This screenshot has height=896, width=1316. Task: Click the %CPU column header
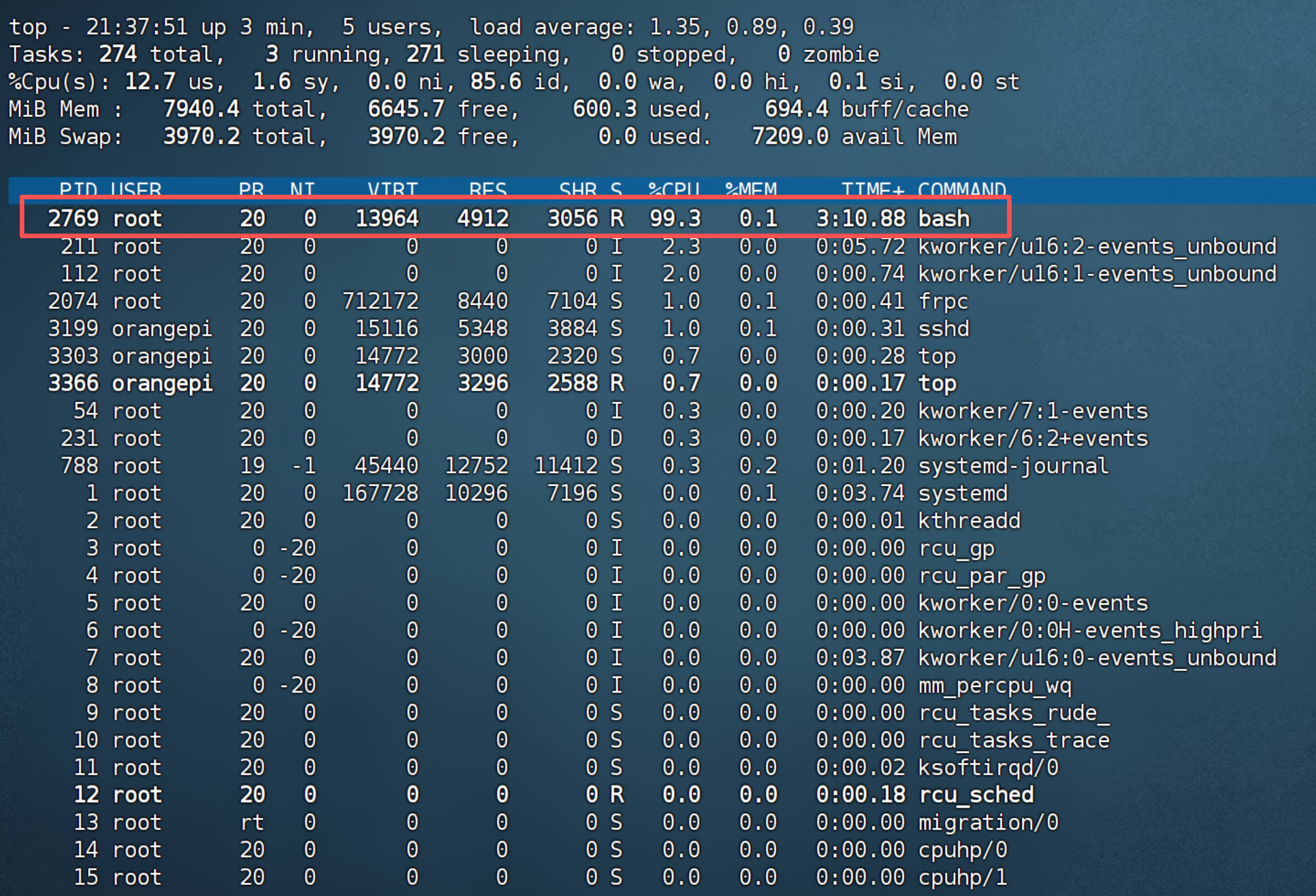[x=674, y=190]
